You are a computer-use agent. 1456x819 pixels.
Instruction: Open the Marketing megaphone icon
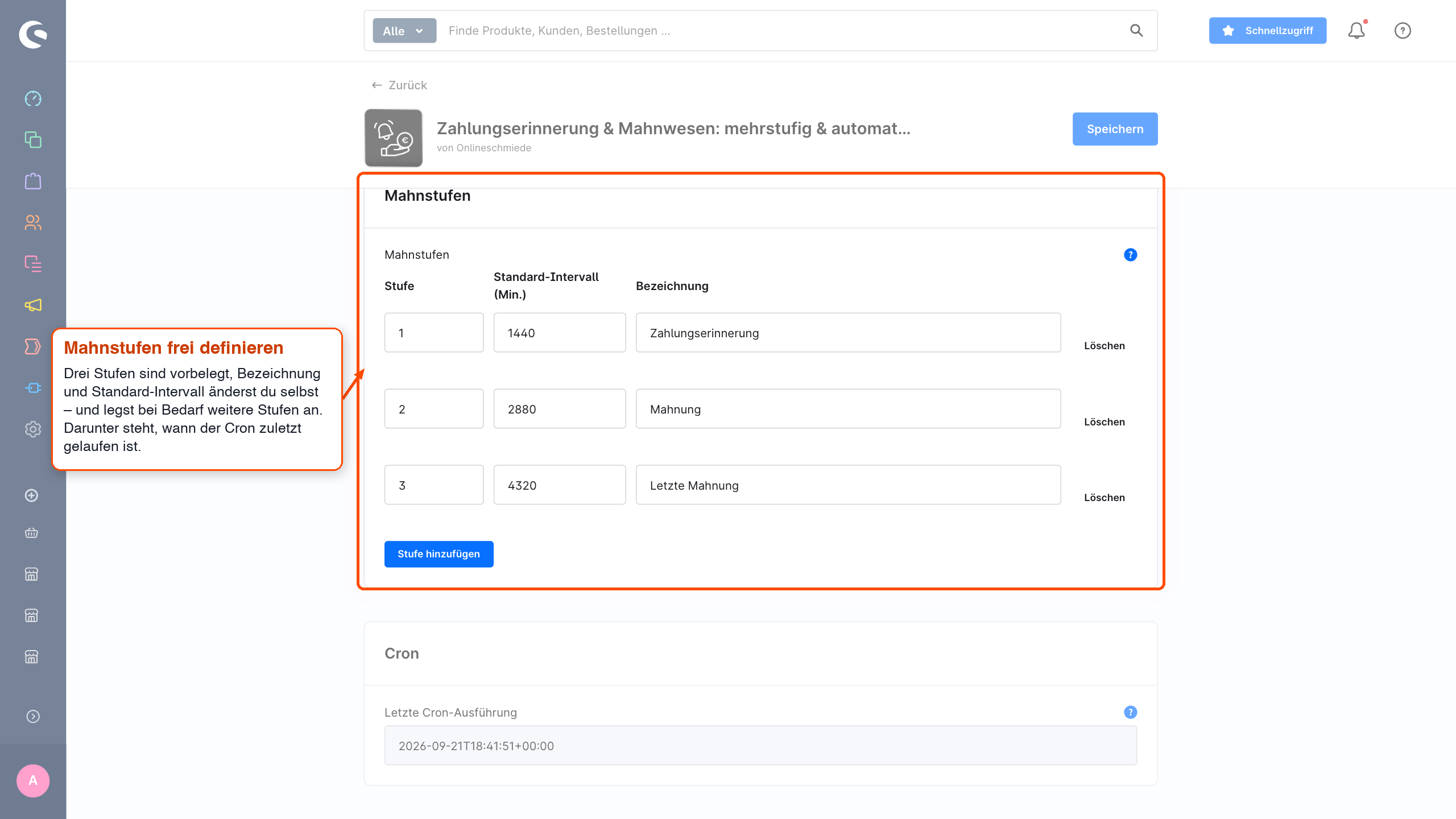33,305
